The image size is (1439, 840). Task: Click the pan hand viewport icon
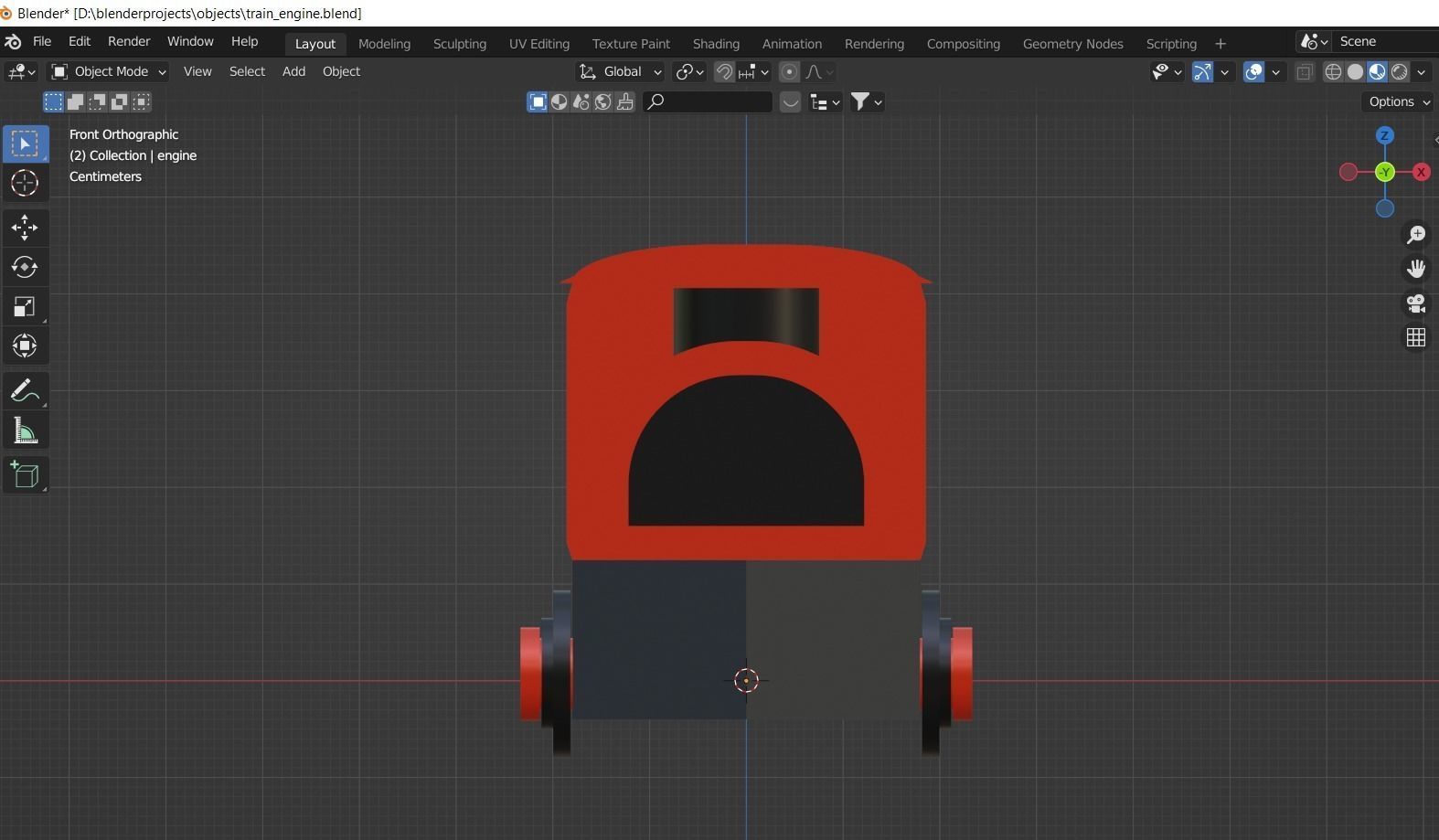tap(1416, 269)
